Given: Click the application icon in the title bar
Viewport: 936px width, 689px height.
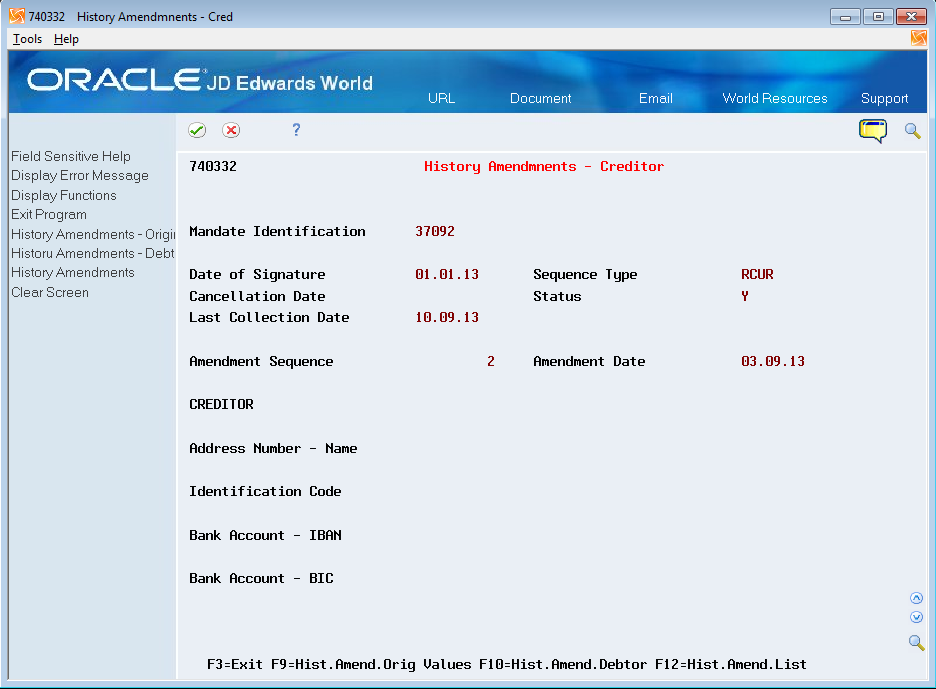Looking at the screenshot, I should tap(17, 16).
